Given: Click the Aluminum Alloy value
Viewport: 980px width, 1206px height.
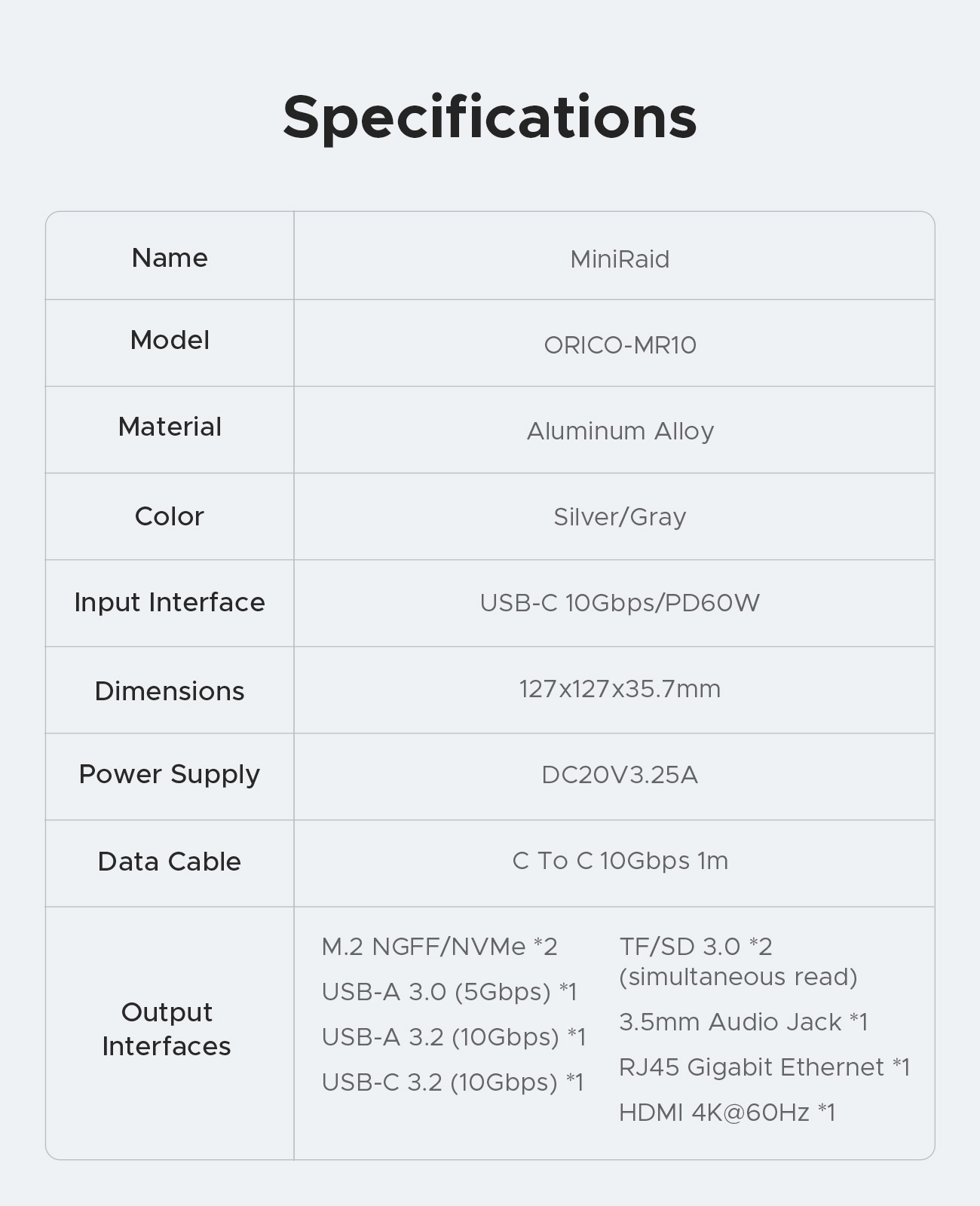Looking at the screenshot, I should [x=620, y=431].
